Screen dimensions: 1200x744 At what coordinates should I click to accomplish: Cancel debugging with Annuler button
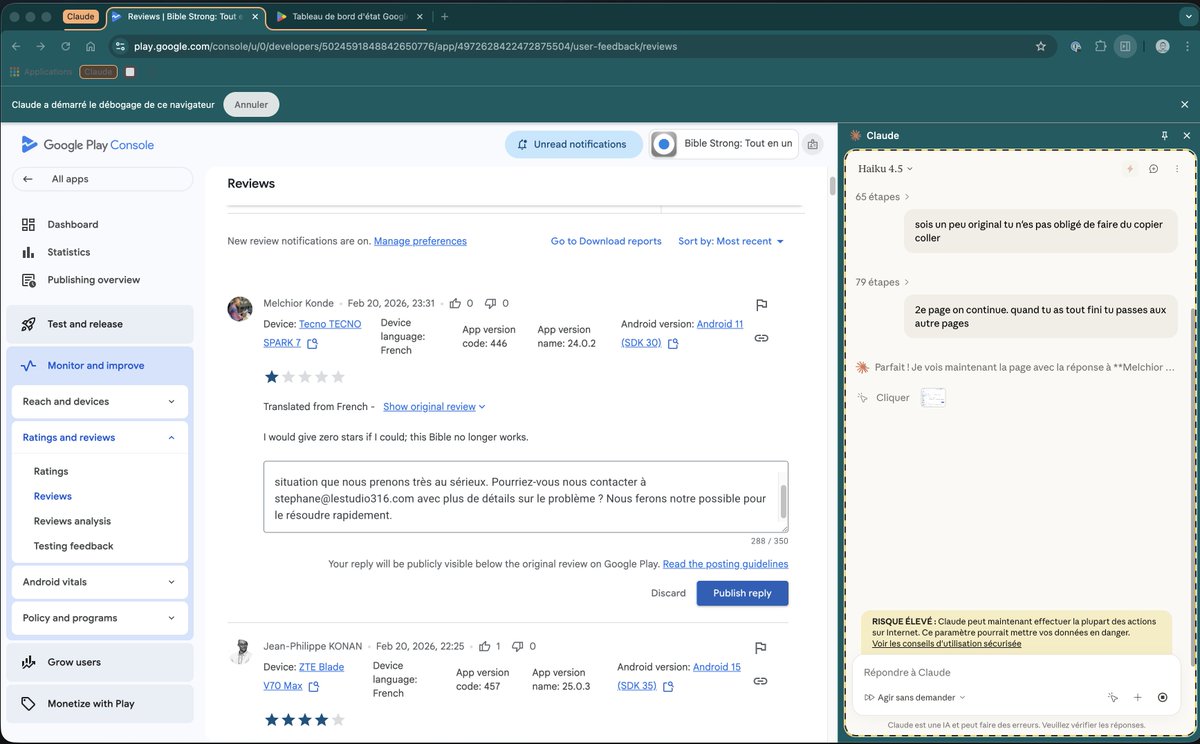[x=251, y=104]
